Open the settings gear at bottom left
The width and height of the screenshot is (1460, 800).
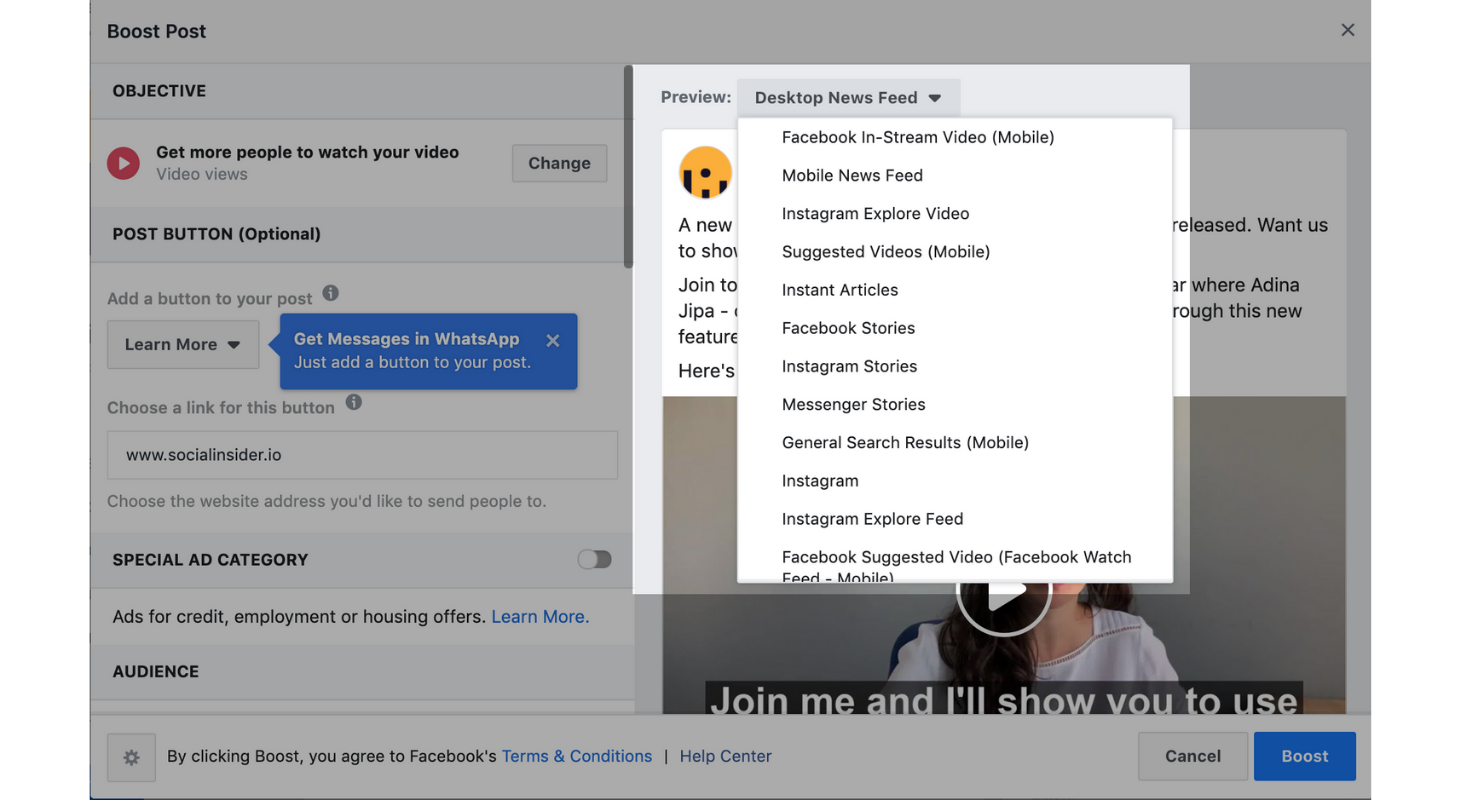click(x=131, y=757)
